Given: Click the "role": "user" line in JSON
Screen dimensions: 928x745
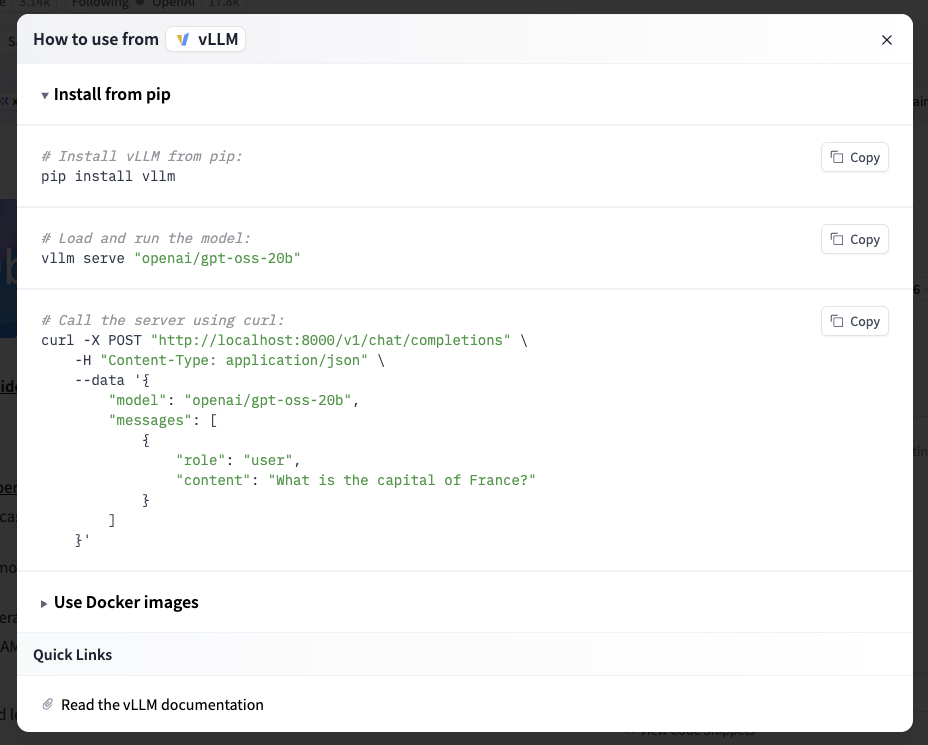Looking at the screenshot, I should (237, 460).
